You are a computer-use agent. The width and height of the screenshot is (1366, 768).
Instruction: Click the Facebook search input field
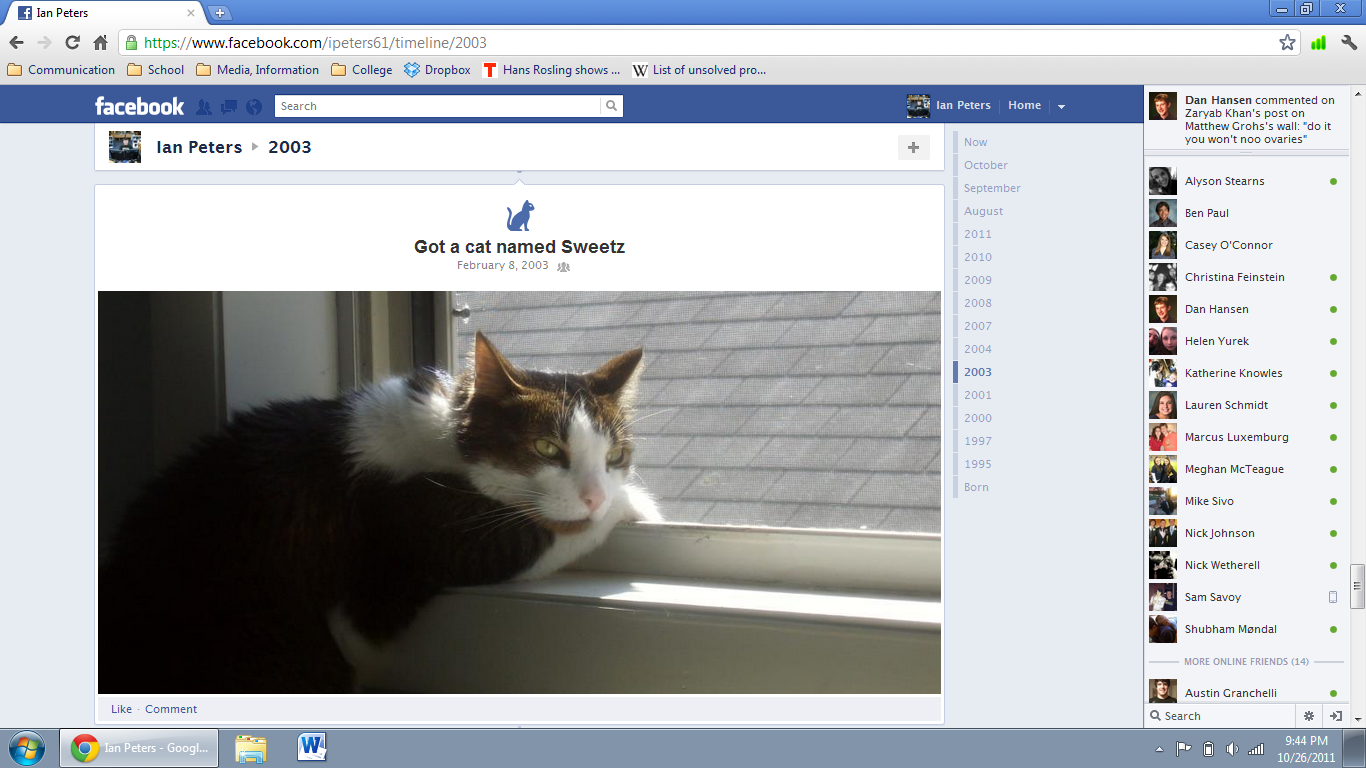tap(439, 106)
